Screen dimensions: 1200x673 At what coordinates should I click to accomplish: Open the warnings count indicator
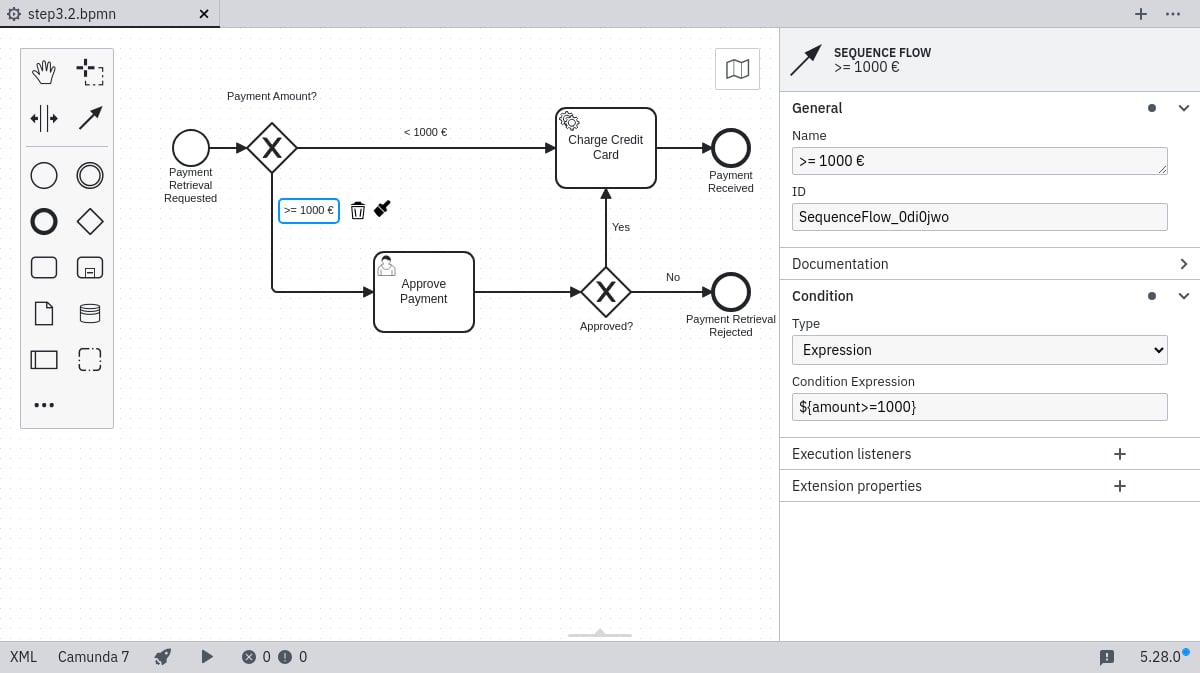(x=292, y=657)
